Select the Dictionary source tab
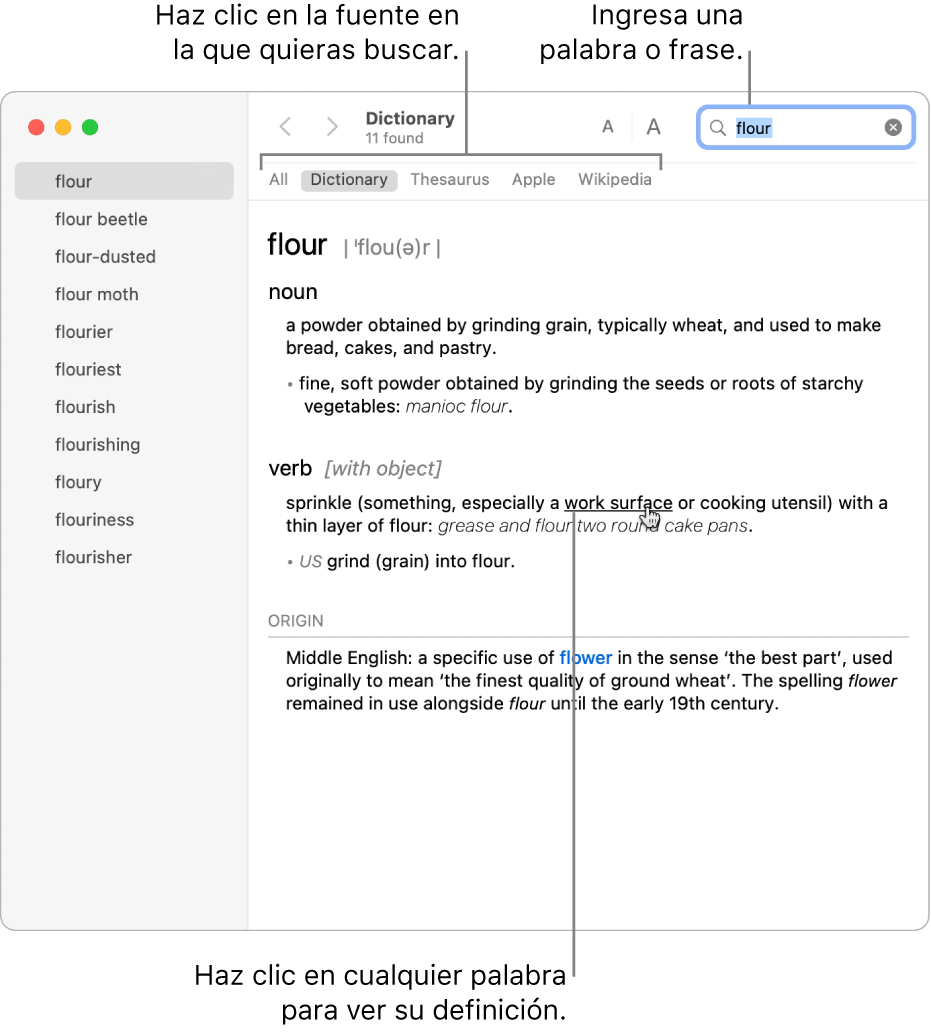 click(x=349, y=180)
